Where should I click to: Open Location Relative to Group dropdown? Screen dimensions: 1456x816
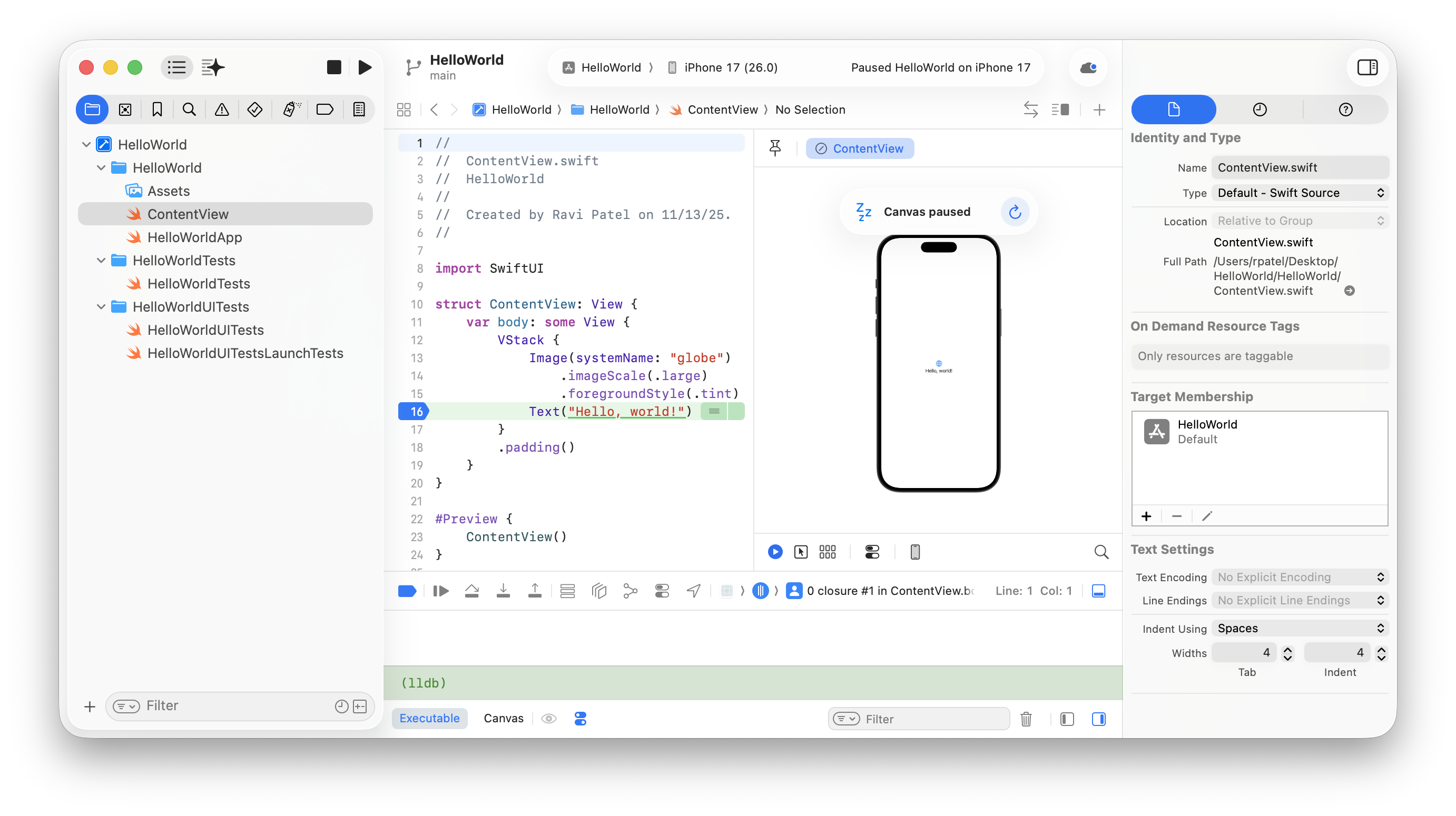(x=1300, y=221)
